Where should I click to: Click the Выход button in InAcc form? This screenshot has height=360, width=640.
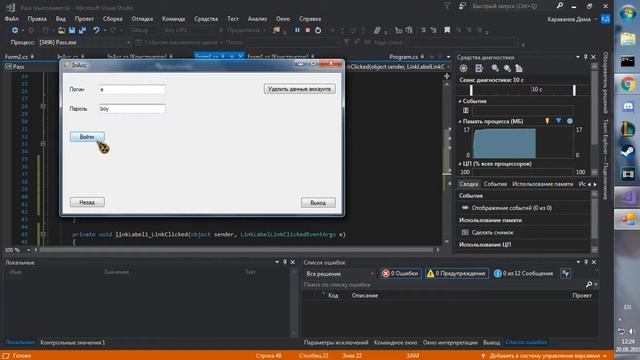pos(318,202)
